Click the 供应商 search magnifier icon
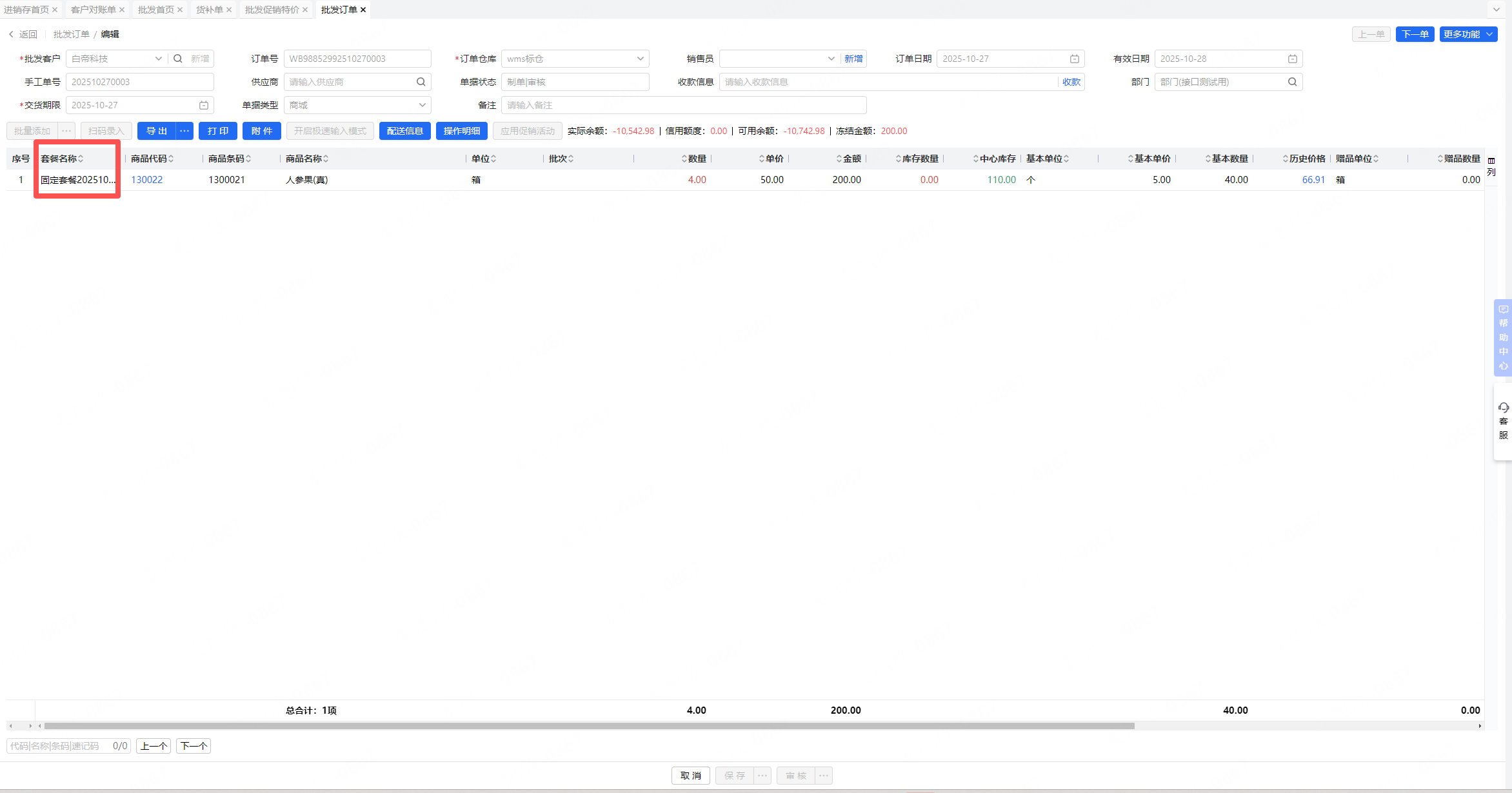This screenshot has height=793, width=1512. pyautogui.click(x=421, y=82)
